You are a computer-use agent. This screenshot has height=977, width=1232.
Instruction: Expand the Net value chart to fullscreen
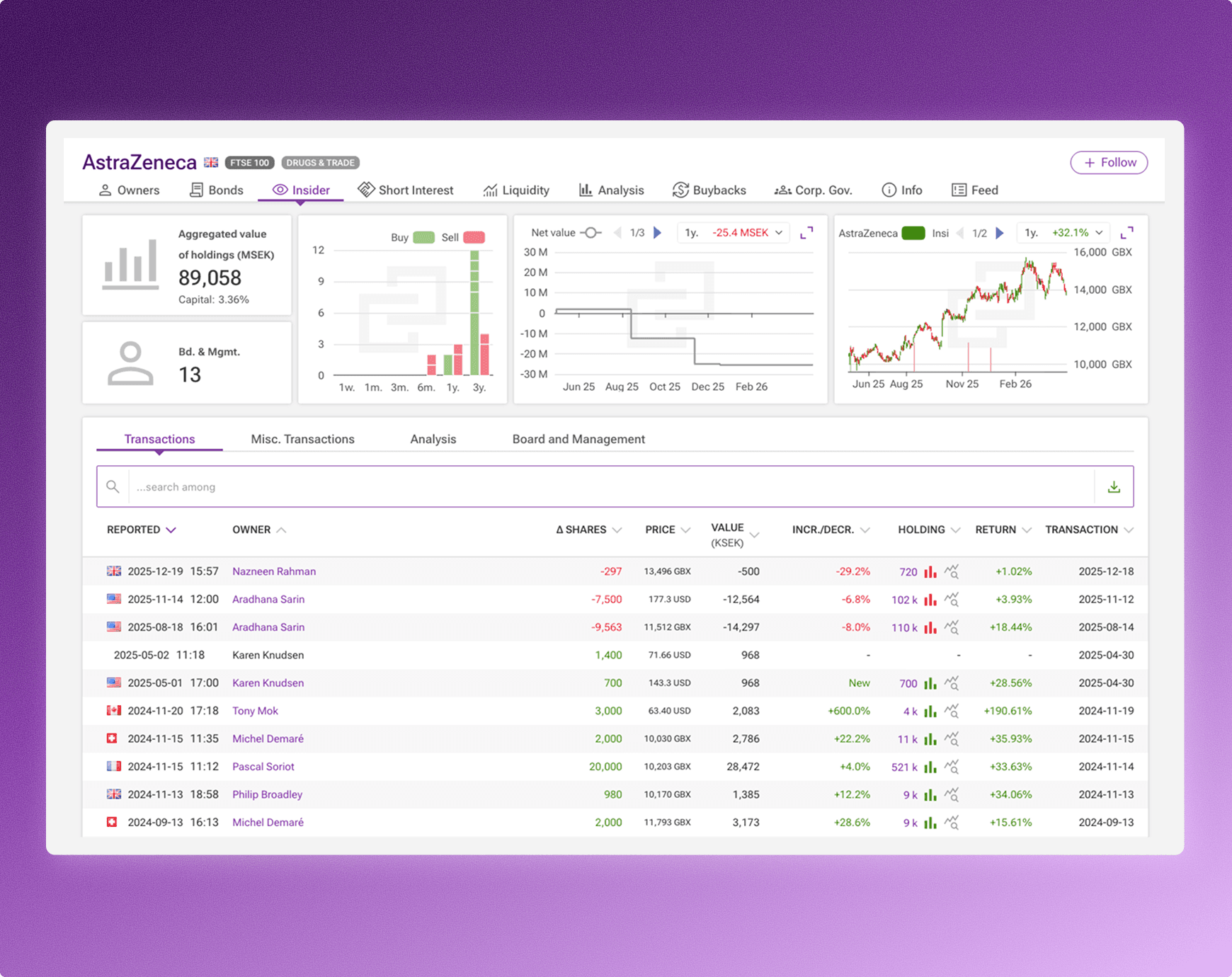pos(806,233)
